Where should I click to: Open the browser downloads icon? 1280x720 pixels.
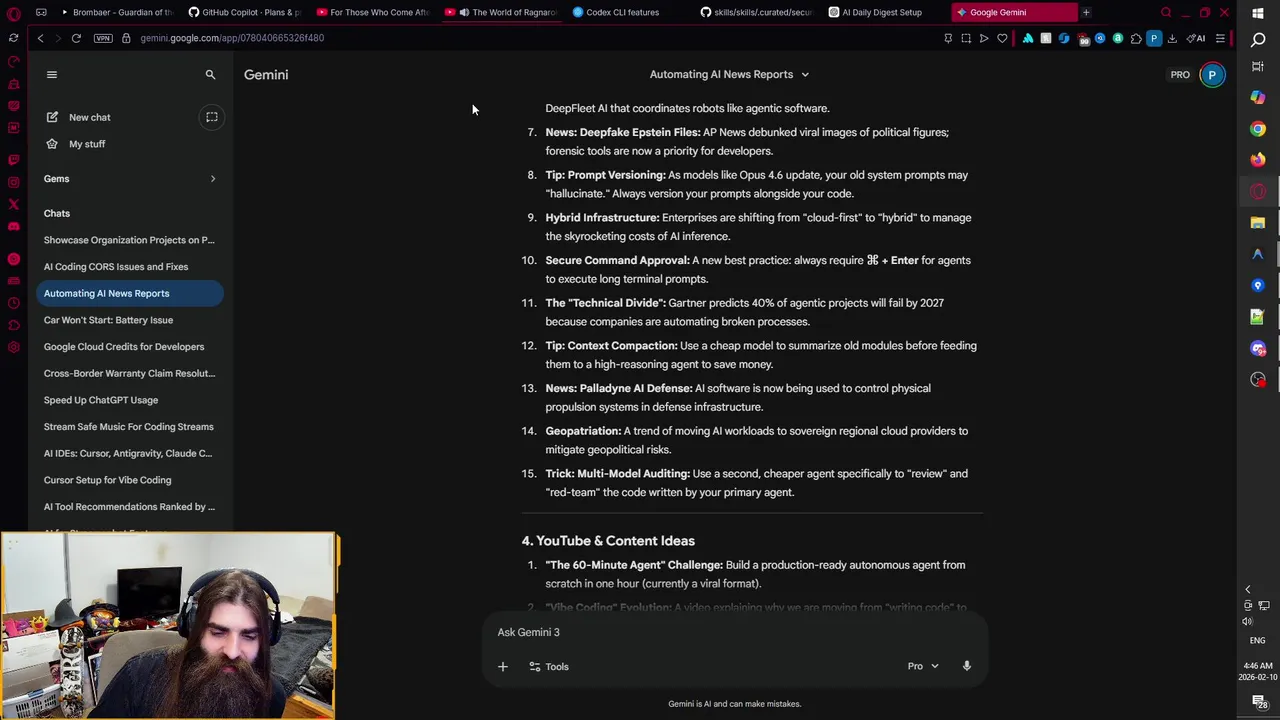pos(1172,38)
